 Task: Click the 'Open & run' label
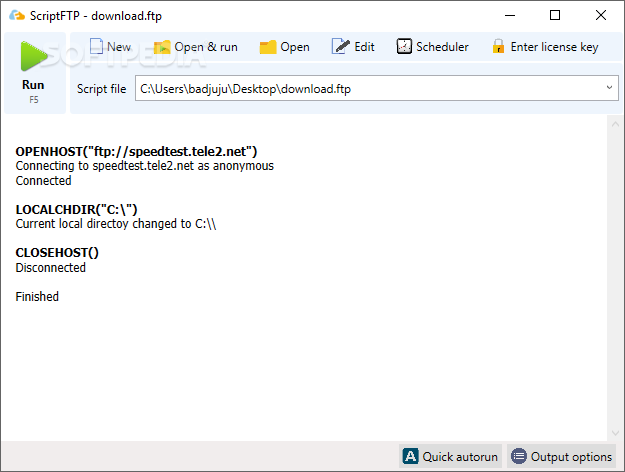point(206,47)
